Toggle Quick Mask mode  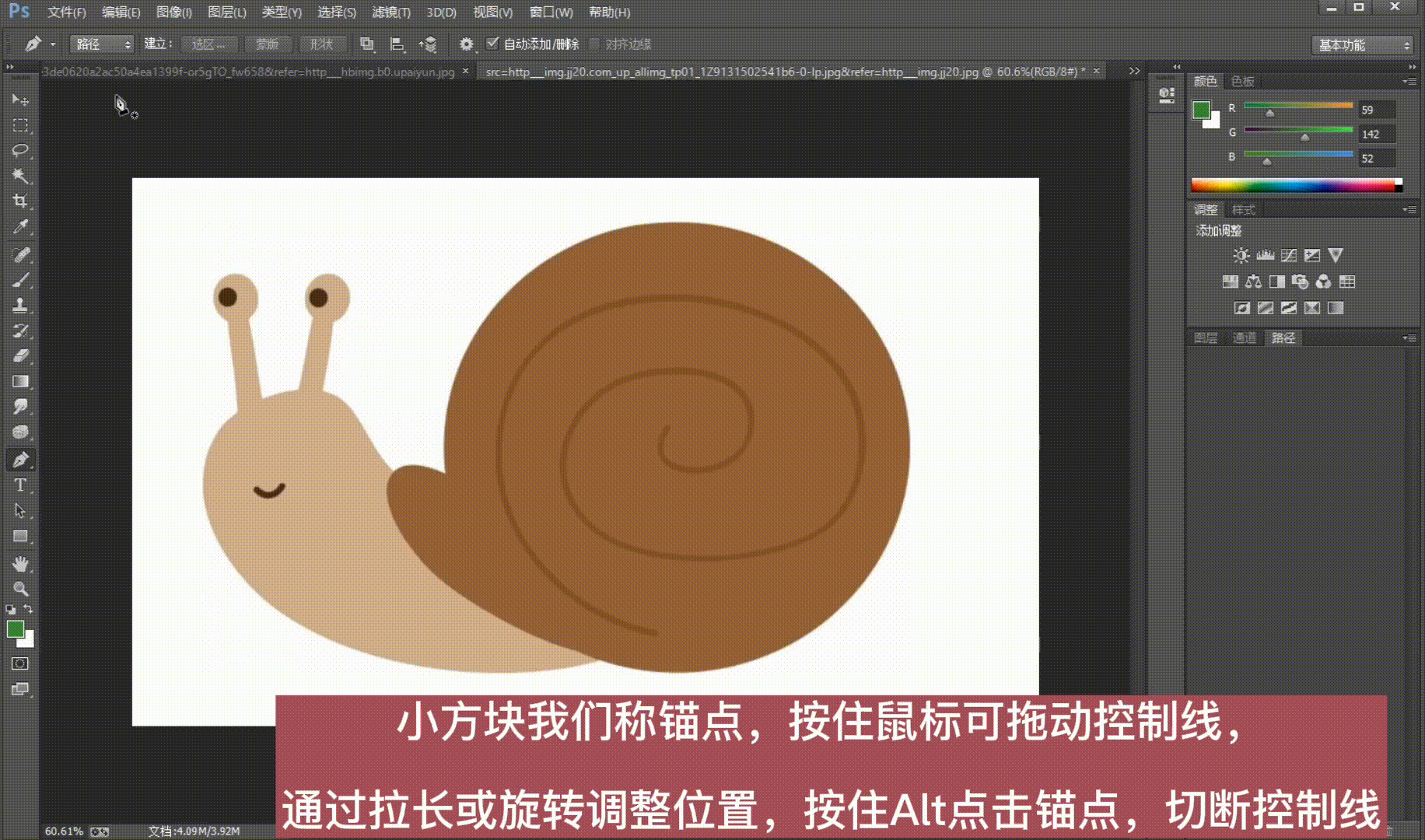pos(20,663)
